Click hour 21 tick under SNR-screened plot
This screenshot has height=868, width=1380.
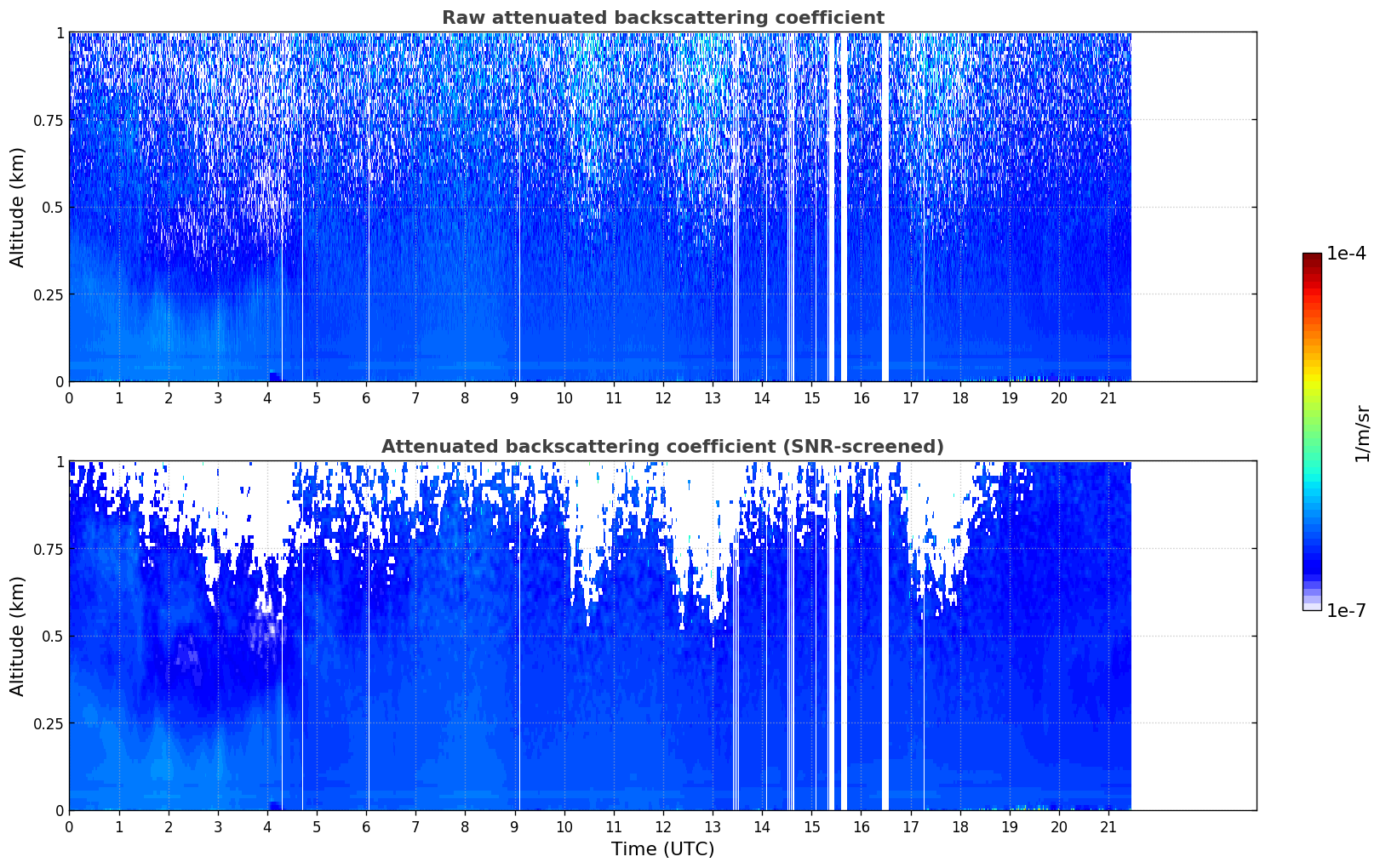click(x=1108, y=826)
